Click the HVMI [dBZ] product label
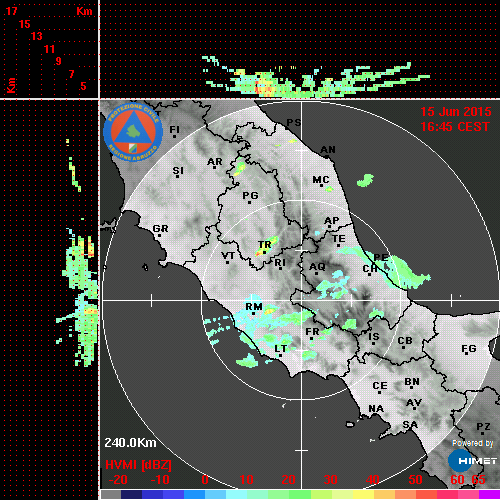The image size is (500, 500). [138, 465]
